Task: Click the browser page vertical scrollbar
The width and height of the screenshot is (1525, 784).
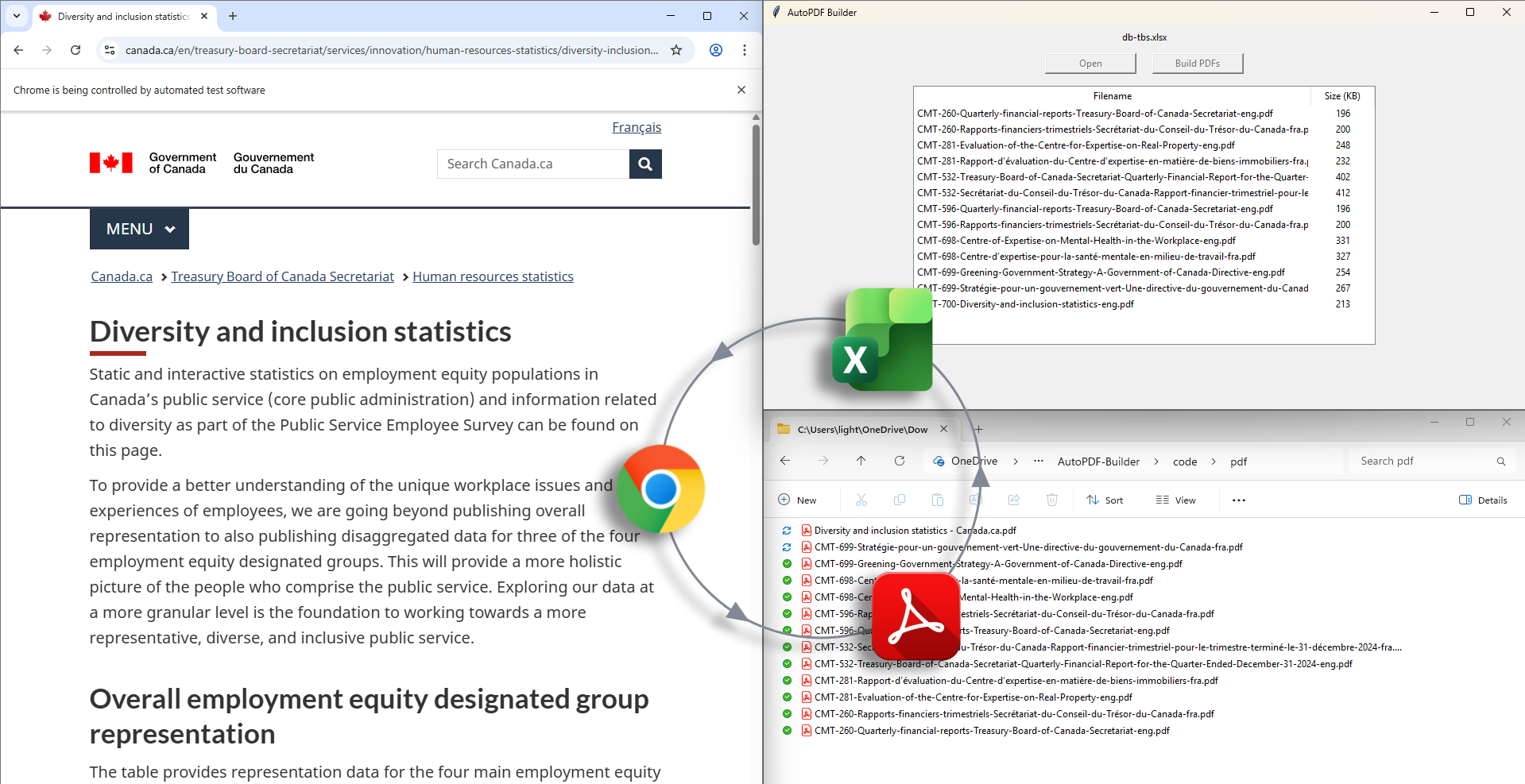Action: click(756, 183)
